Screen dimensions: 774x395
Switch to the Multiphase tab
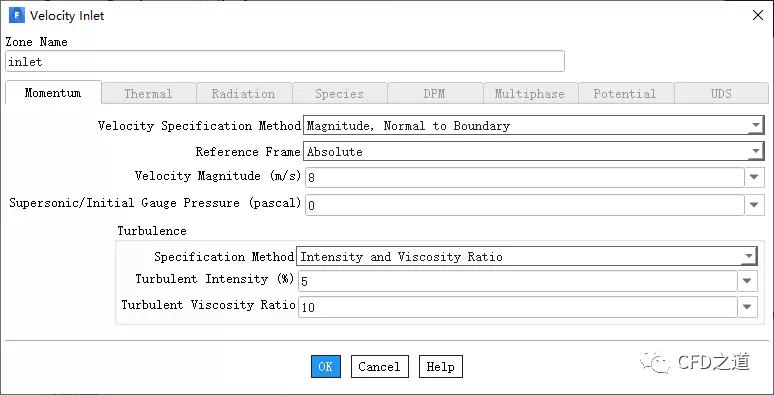(x=530, y=93)
